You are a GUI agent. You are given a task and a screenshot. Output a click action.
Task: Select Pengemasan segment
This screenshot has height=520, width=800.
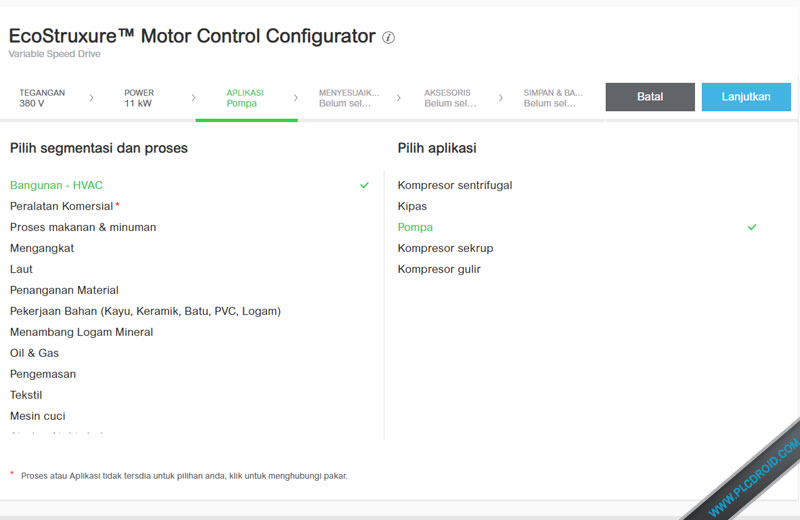pyautogui.click(x=43, y=374)
